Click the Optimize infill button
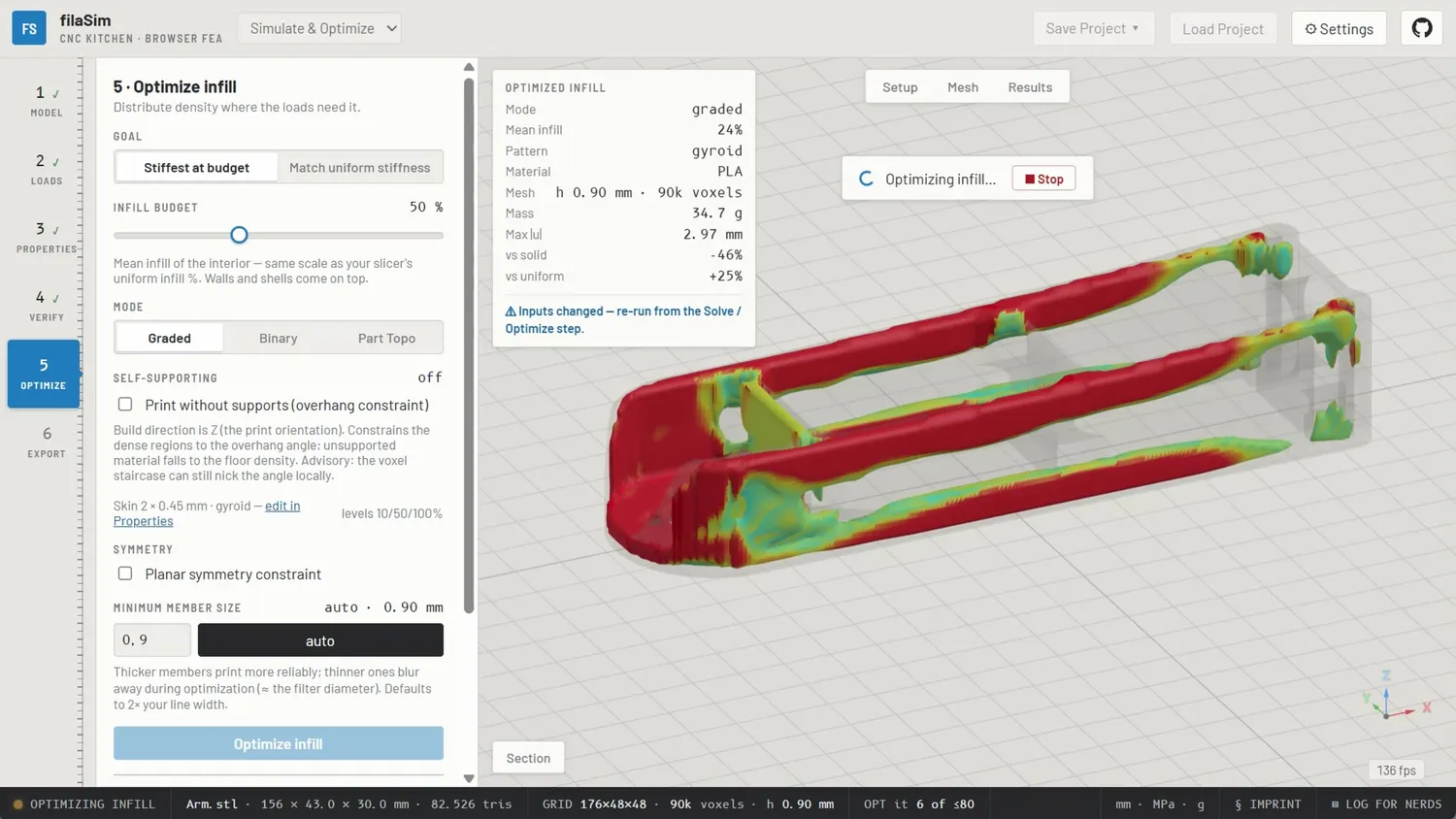This screenshot has height=819, width=1456. coord(278,743)
